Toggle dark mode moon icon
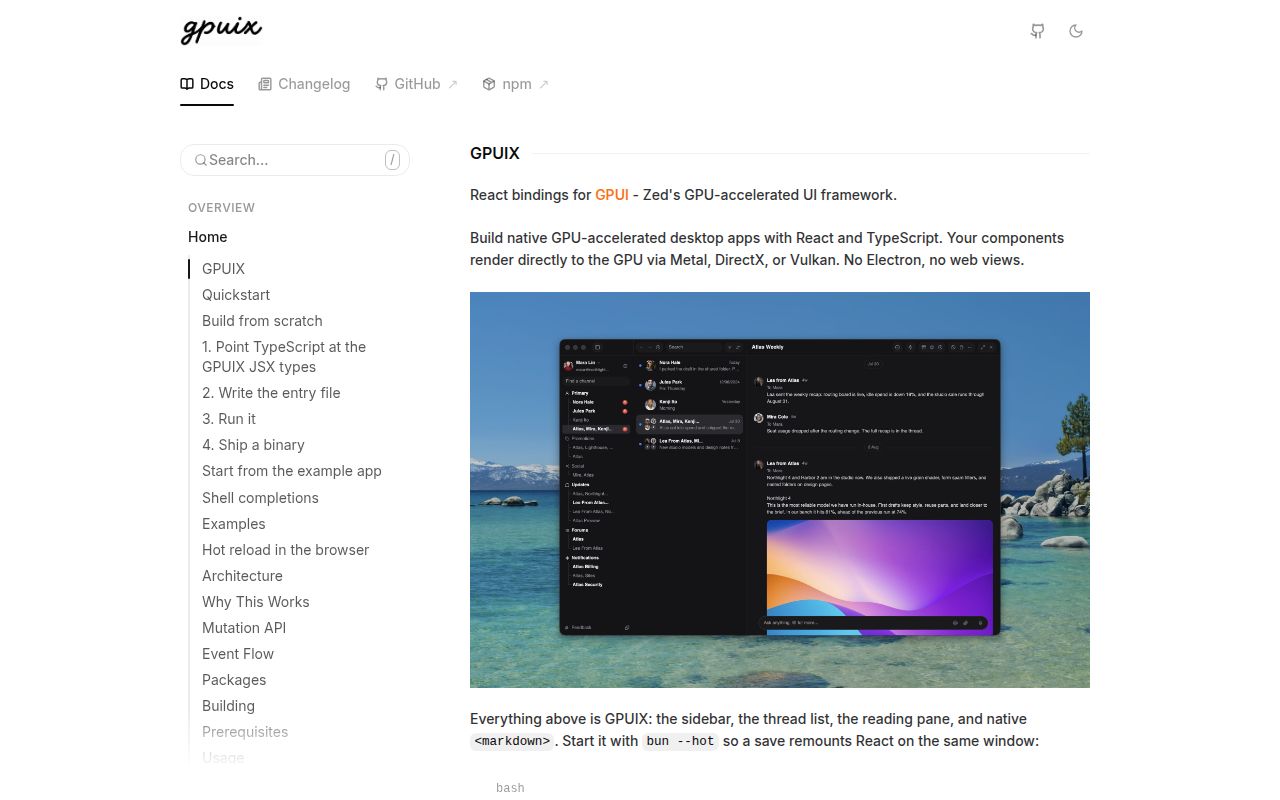1280x800 pixels. point(1076,31)
